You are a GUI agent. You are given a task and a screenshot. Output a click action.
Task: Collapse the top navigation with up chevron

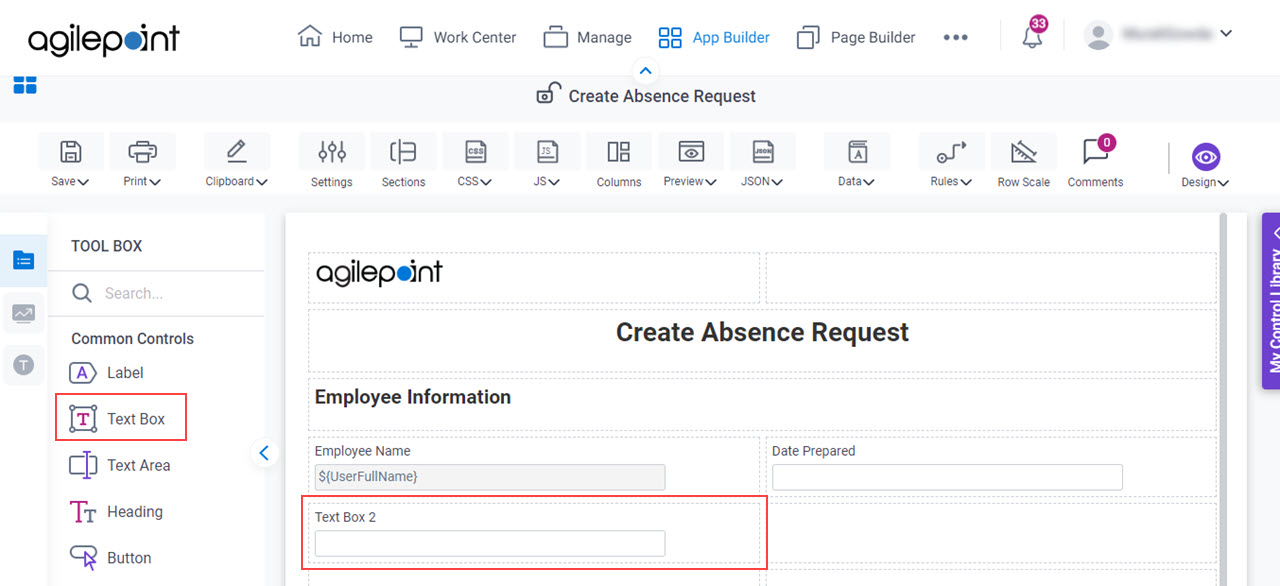click(x=645, y=71)
